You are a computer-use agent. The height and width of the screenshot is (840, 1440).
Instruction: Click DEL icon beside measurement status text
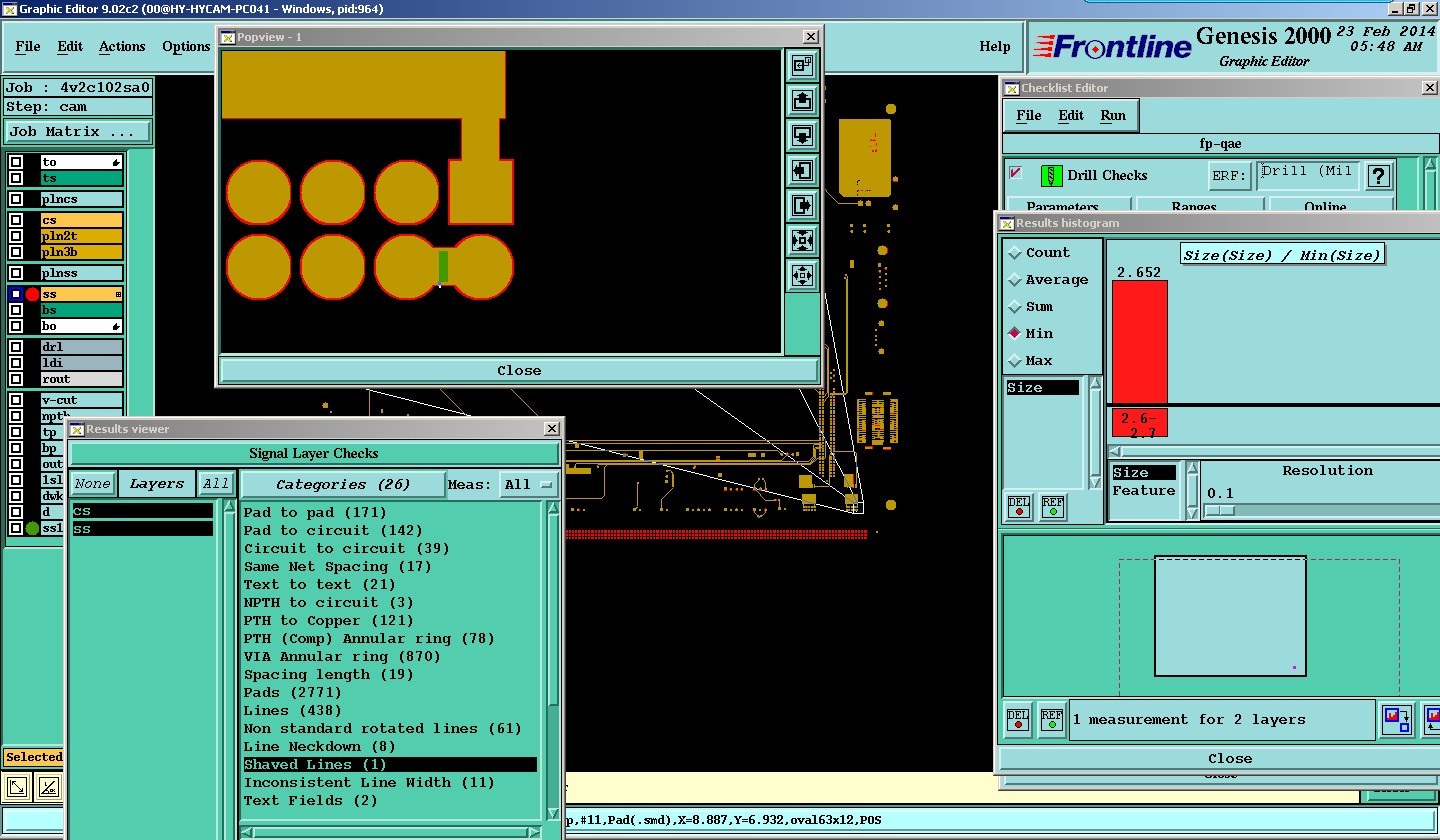[x=1018, y=720]
